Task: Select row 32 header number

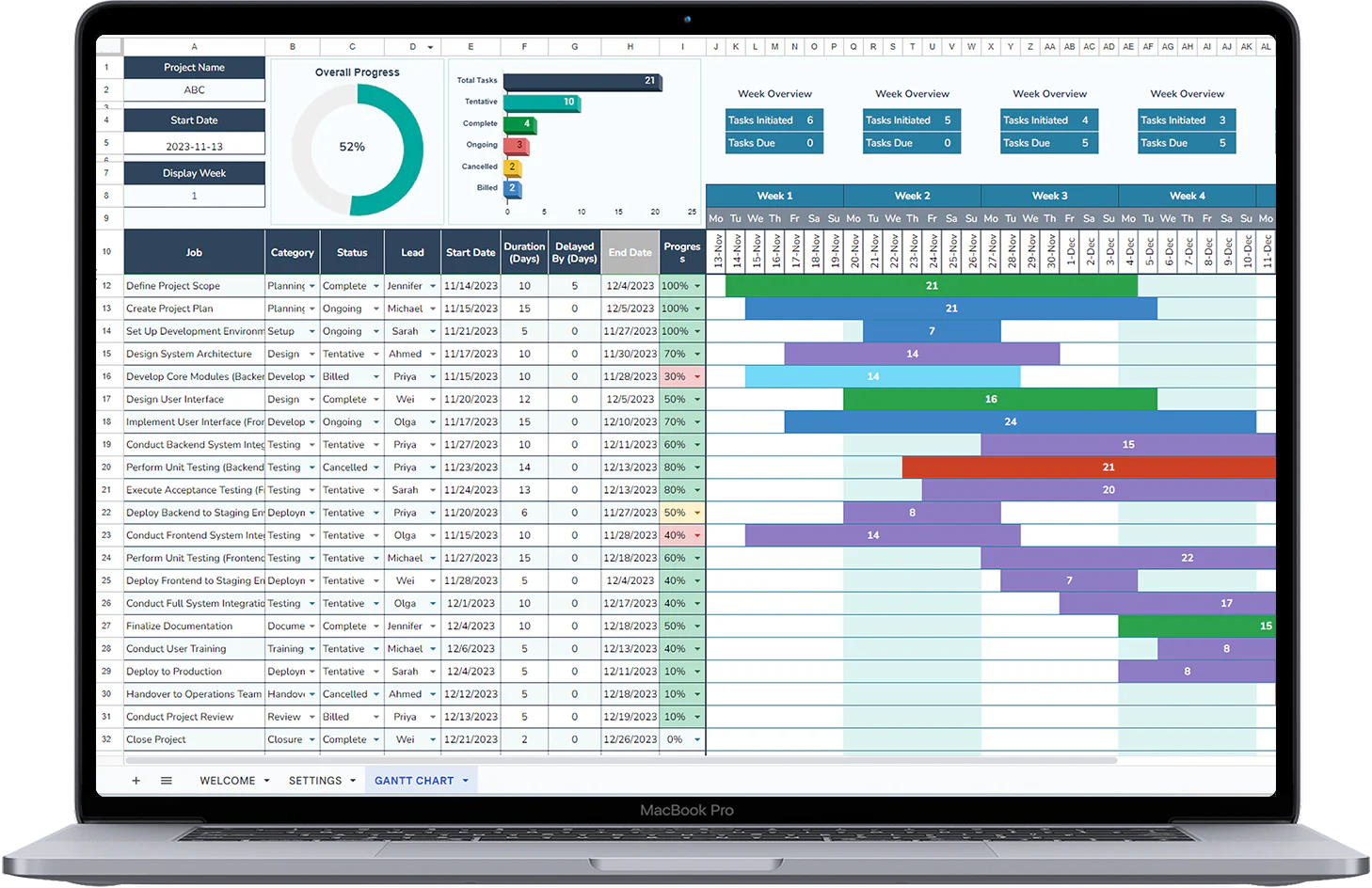Action: tap(107, 739)
